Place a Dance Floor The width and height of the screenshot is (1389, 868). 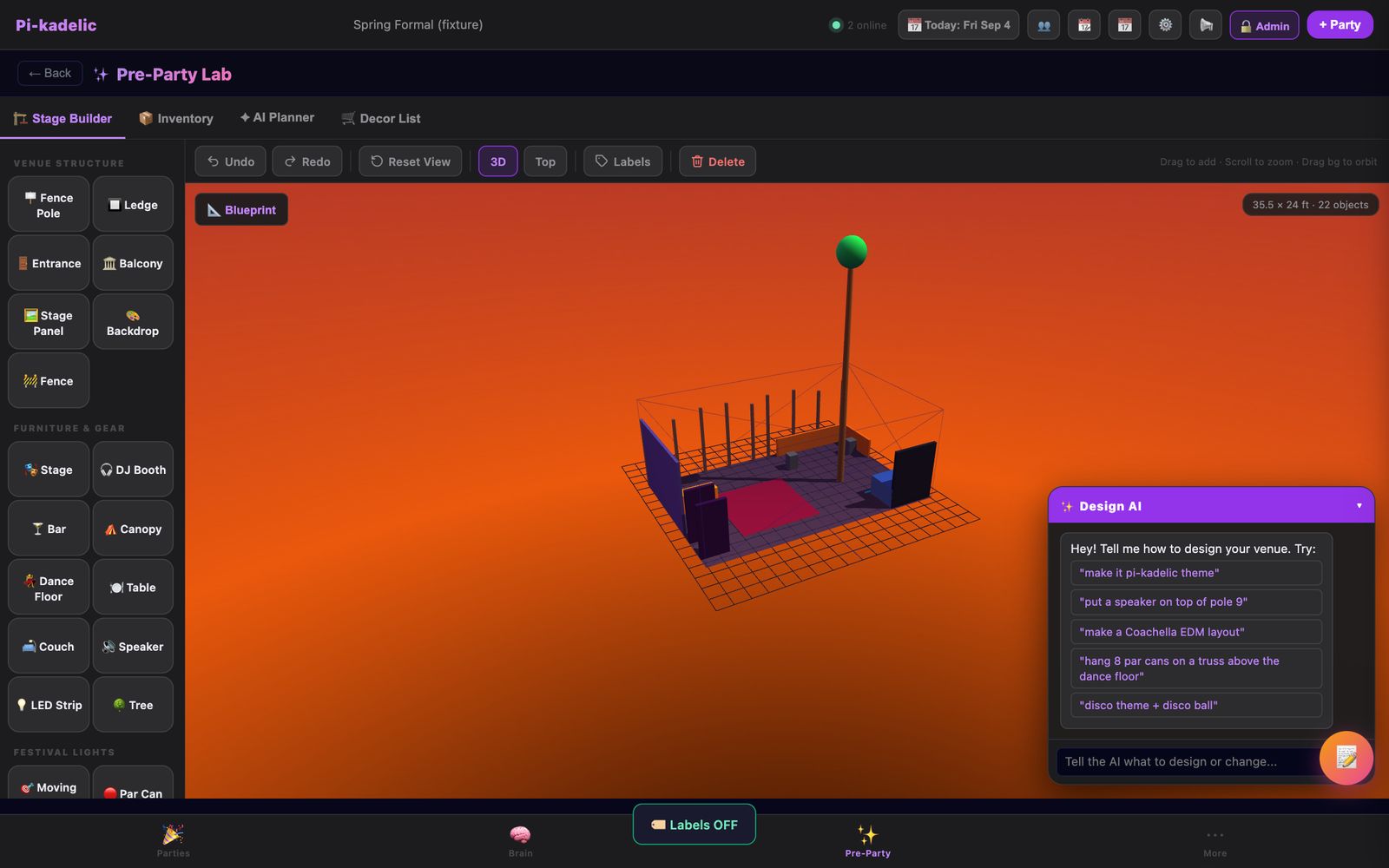49,588
